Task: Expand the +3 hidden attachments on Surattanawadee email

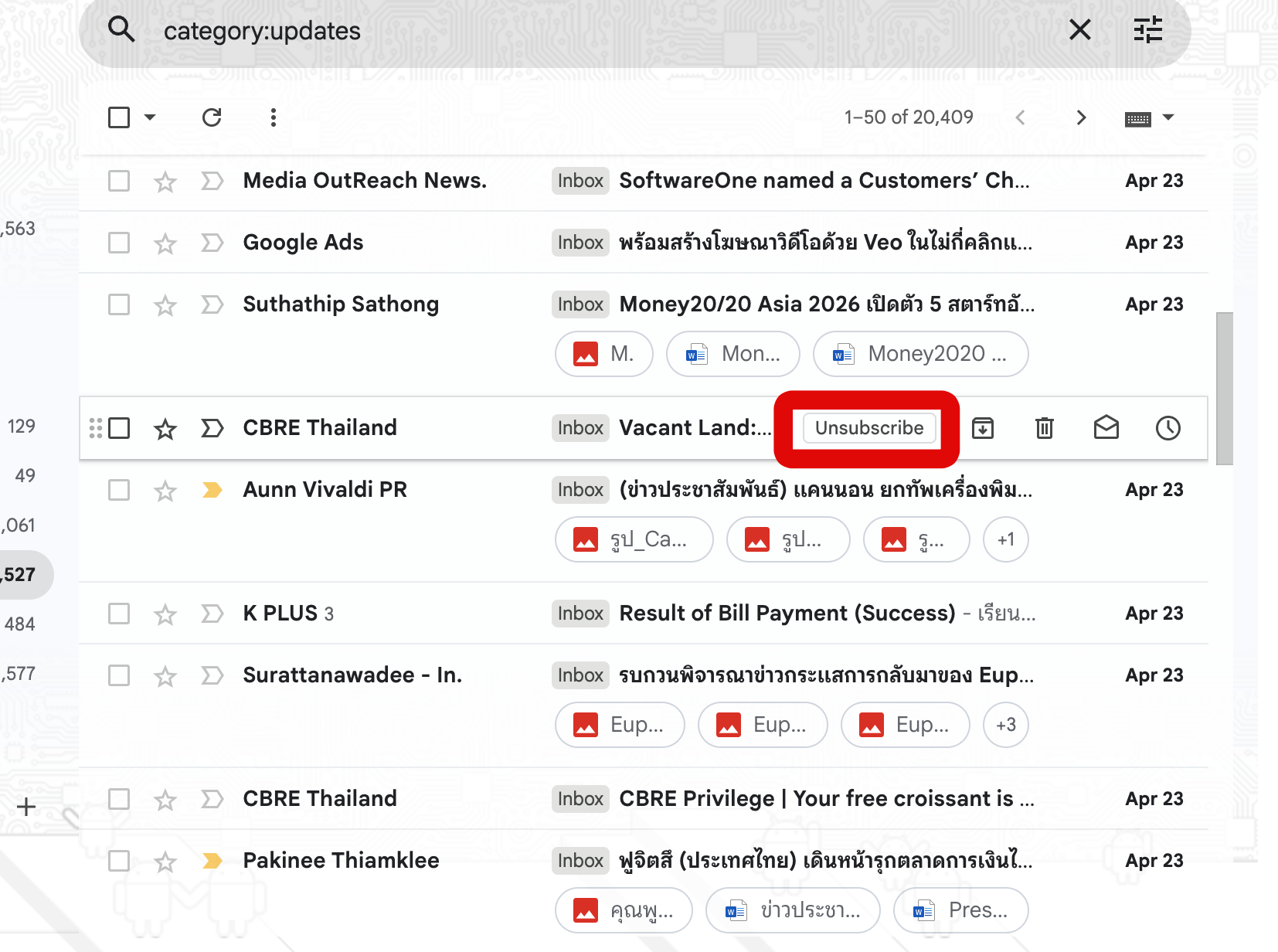Action: pos(1005,725)
